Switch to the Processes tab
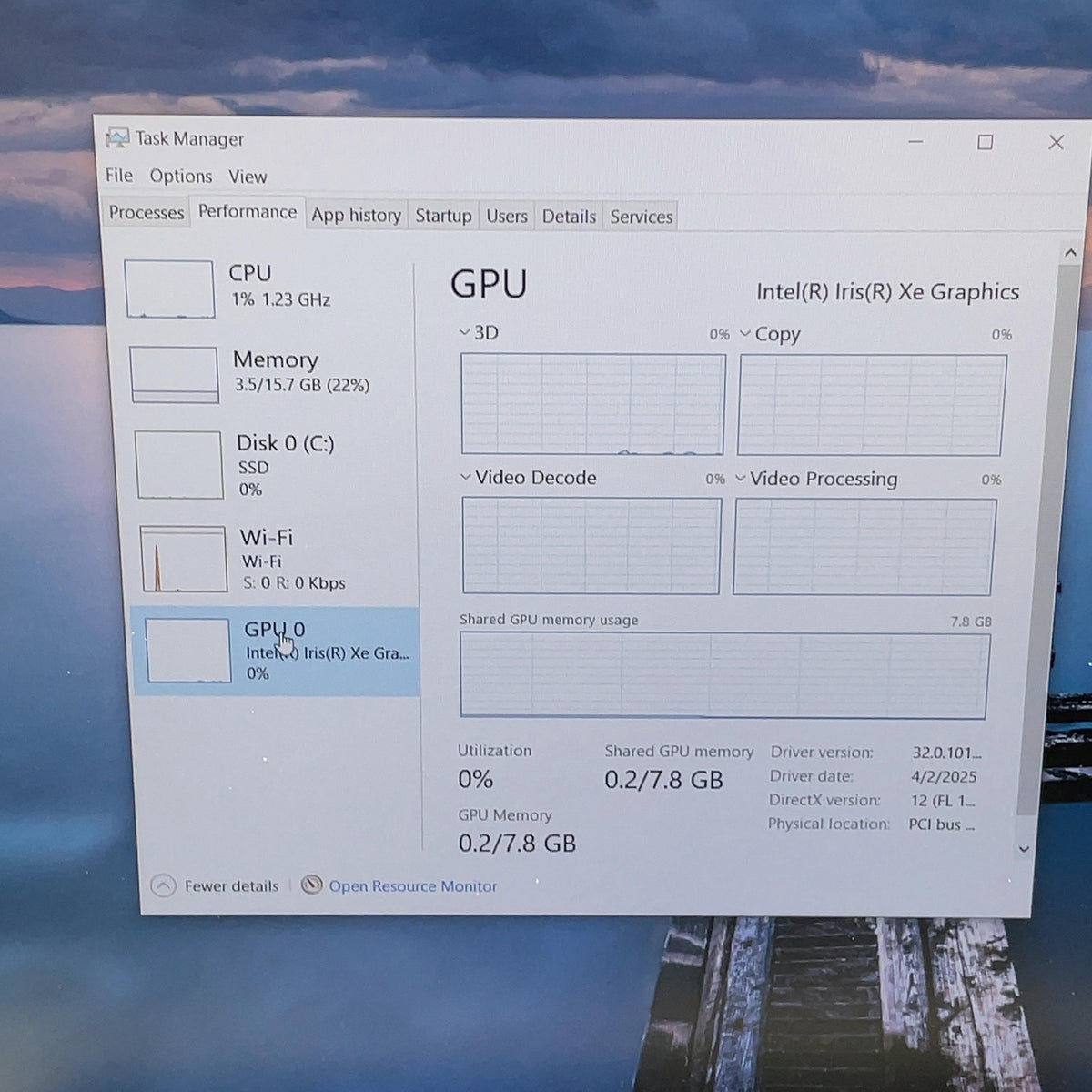Viewport: 1092px width, 1092px height. tap(147, 213)
